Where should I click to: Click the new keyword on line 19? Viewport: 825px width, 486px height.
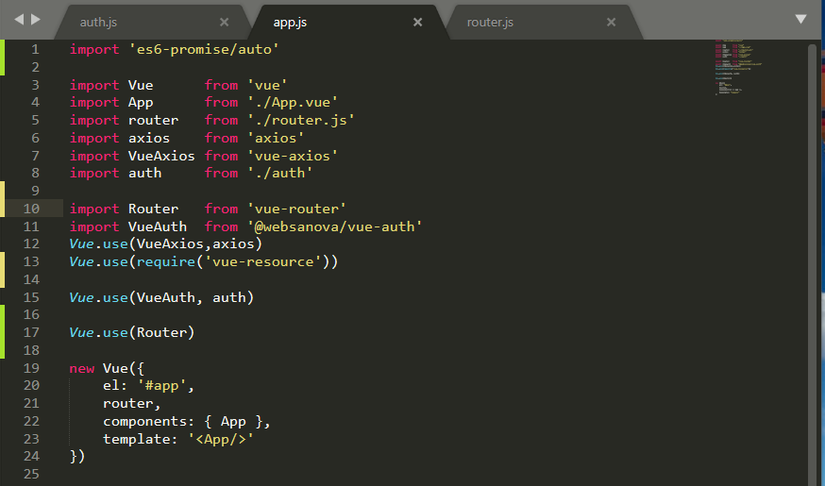pyautogui.click(x=82, y=368)
